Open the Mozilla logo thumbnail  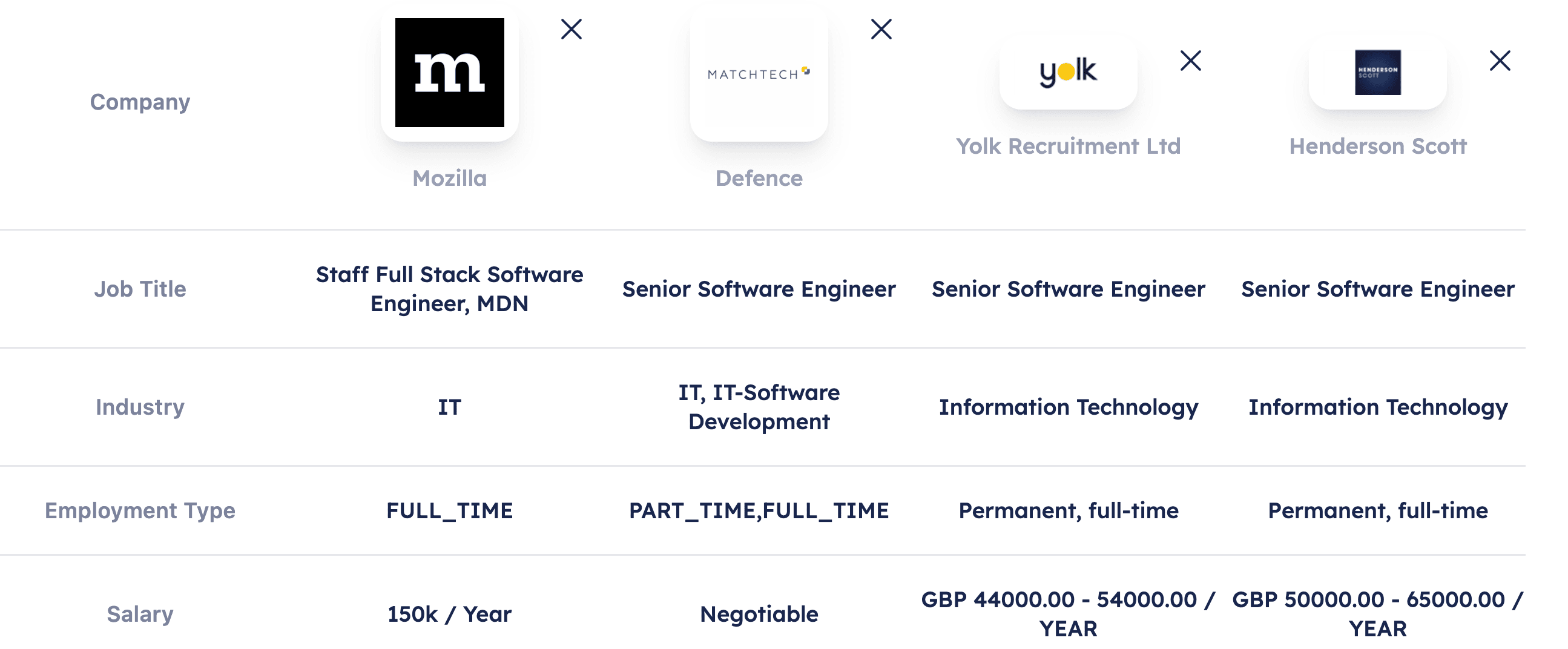(x=449, y=73)
